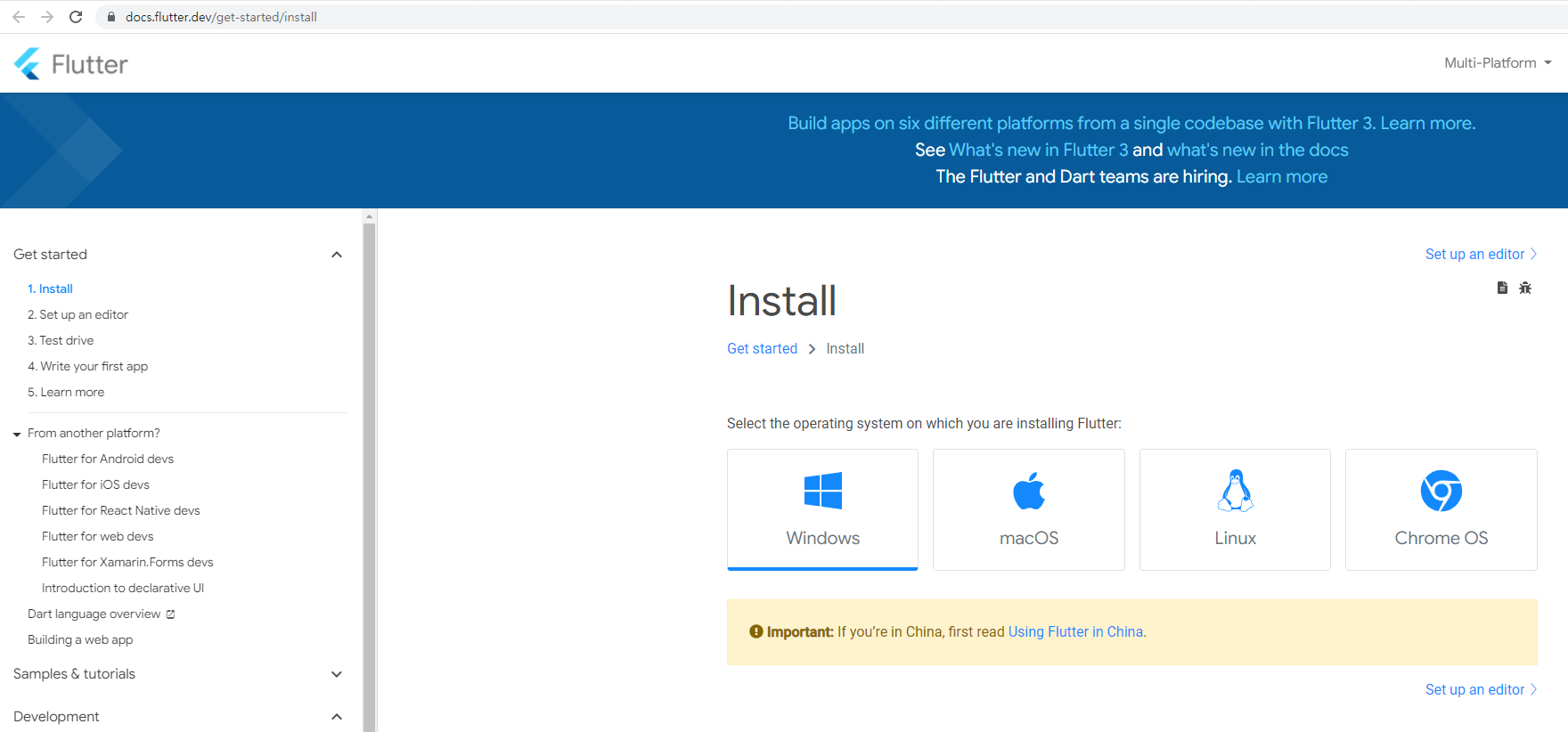Click the browser address bar URL
This screenshot has width=1568, height=732.
pos(221,17)
